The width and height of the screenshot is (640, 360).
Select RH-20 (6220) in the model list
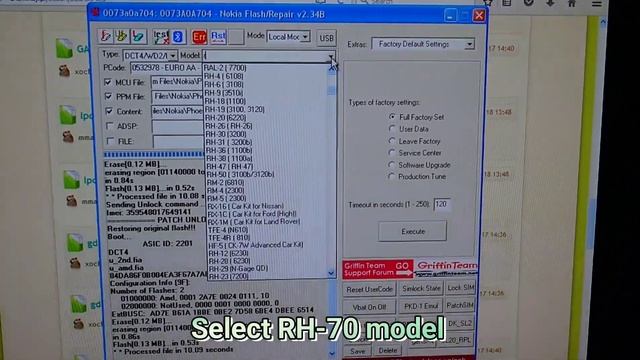point(226,118)
